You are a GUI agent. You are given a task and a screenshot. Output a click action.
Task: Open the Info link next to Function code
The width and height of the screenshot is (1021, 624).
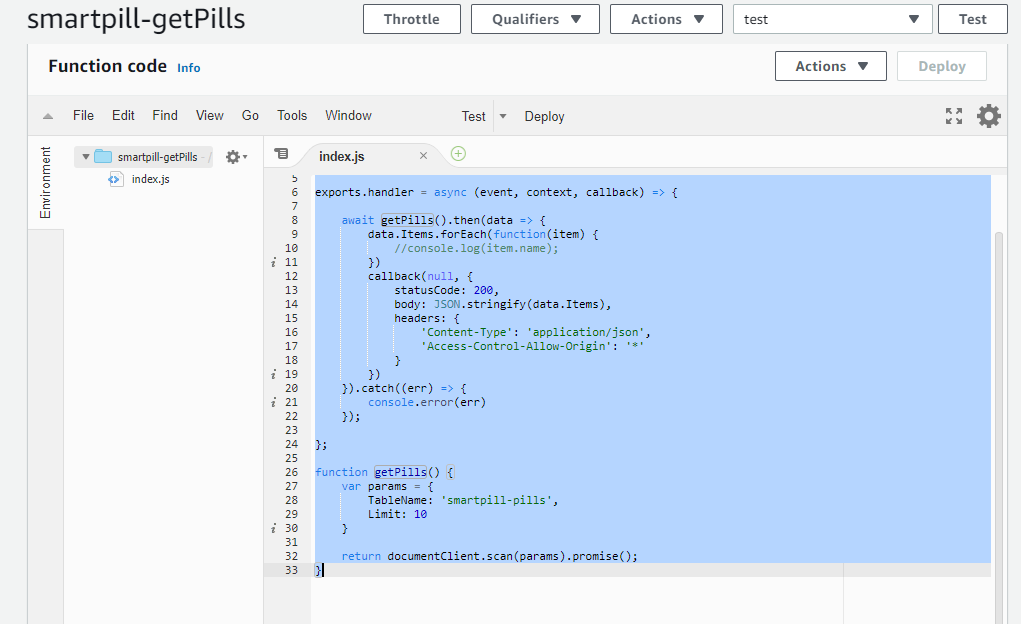coord(188,68)
